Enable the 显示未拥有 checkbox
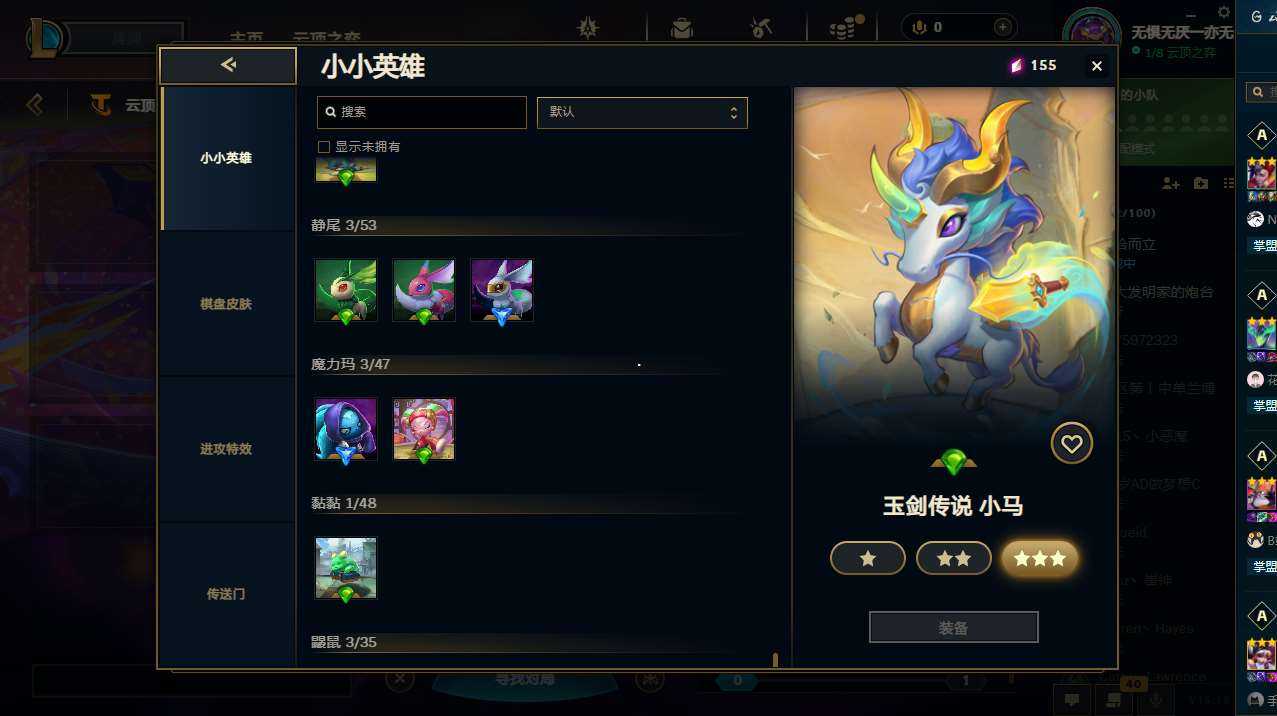Viewport: 1277px width, 716px height. pos(324,147)
